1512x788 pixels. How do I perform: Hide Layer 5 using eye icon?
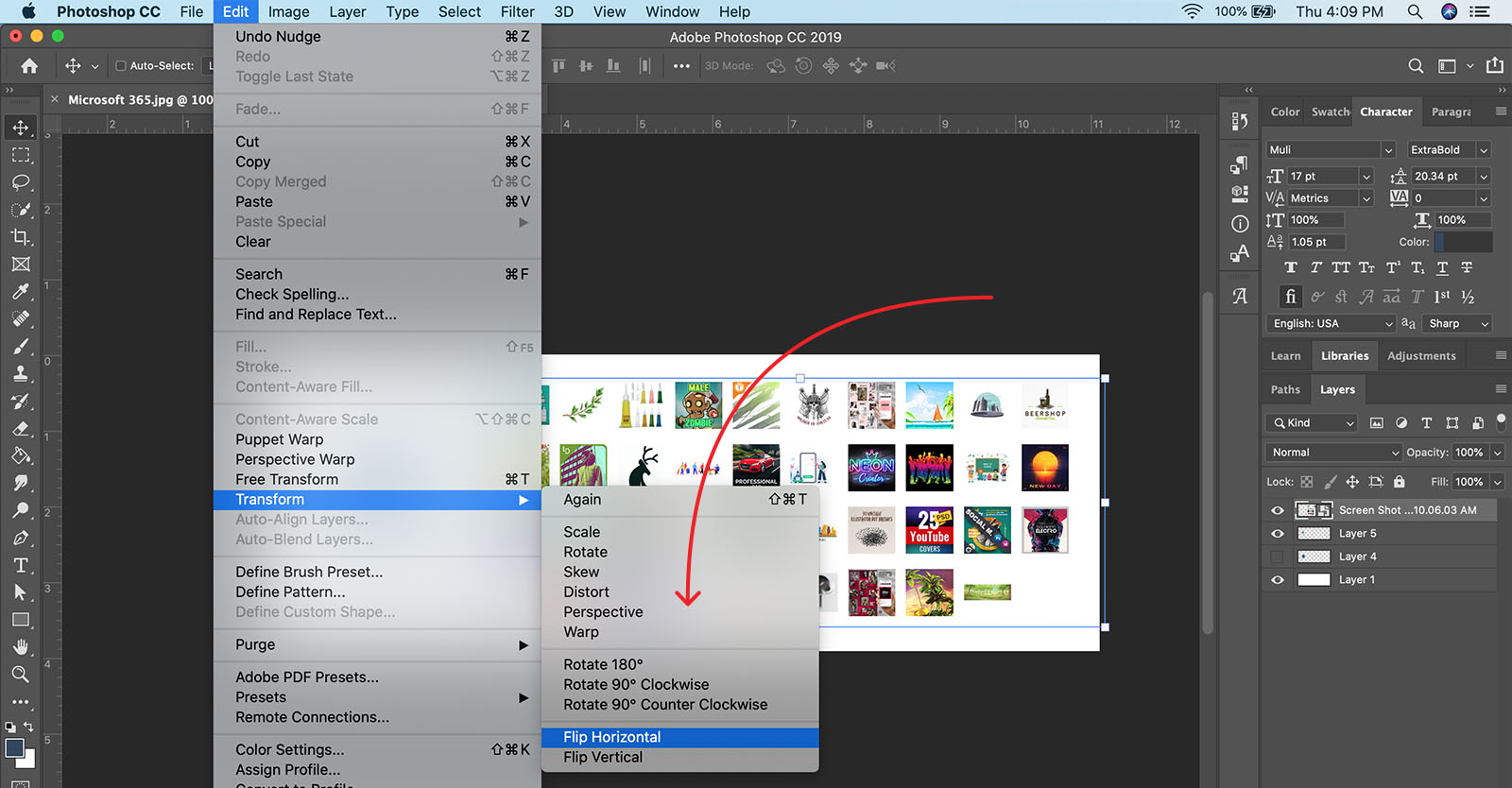point(1278,534)
